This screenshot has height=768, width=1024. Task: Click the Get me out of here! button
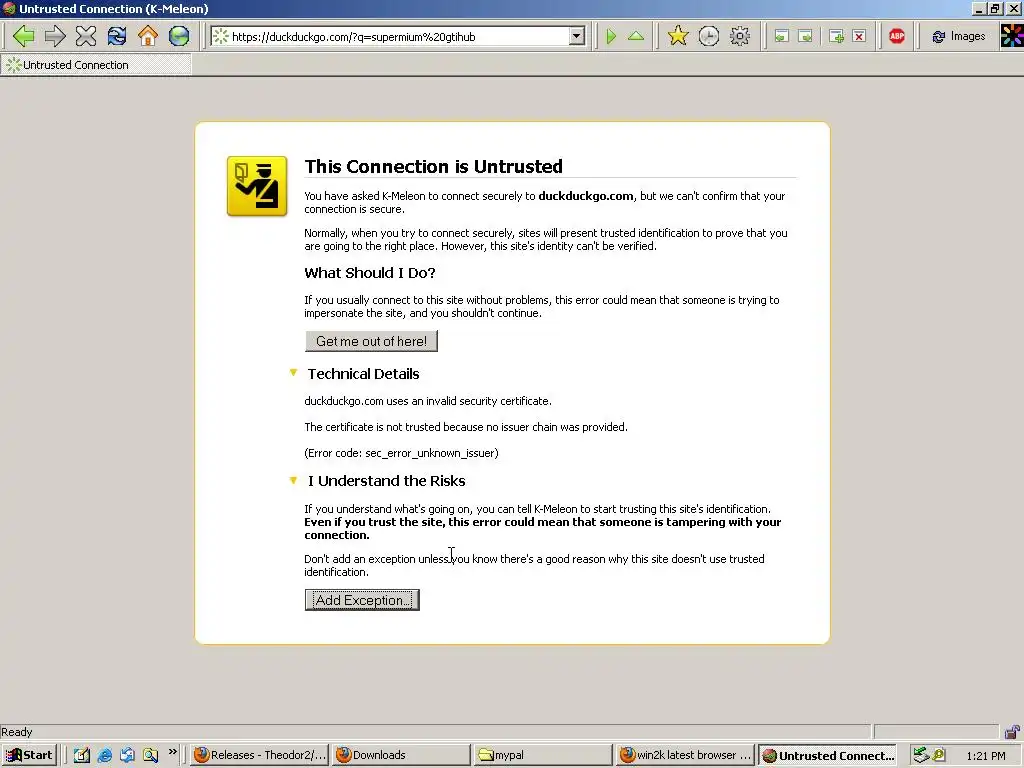(x=371, y=341)
